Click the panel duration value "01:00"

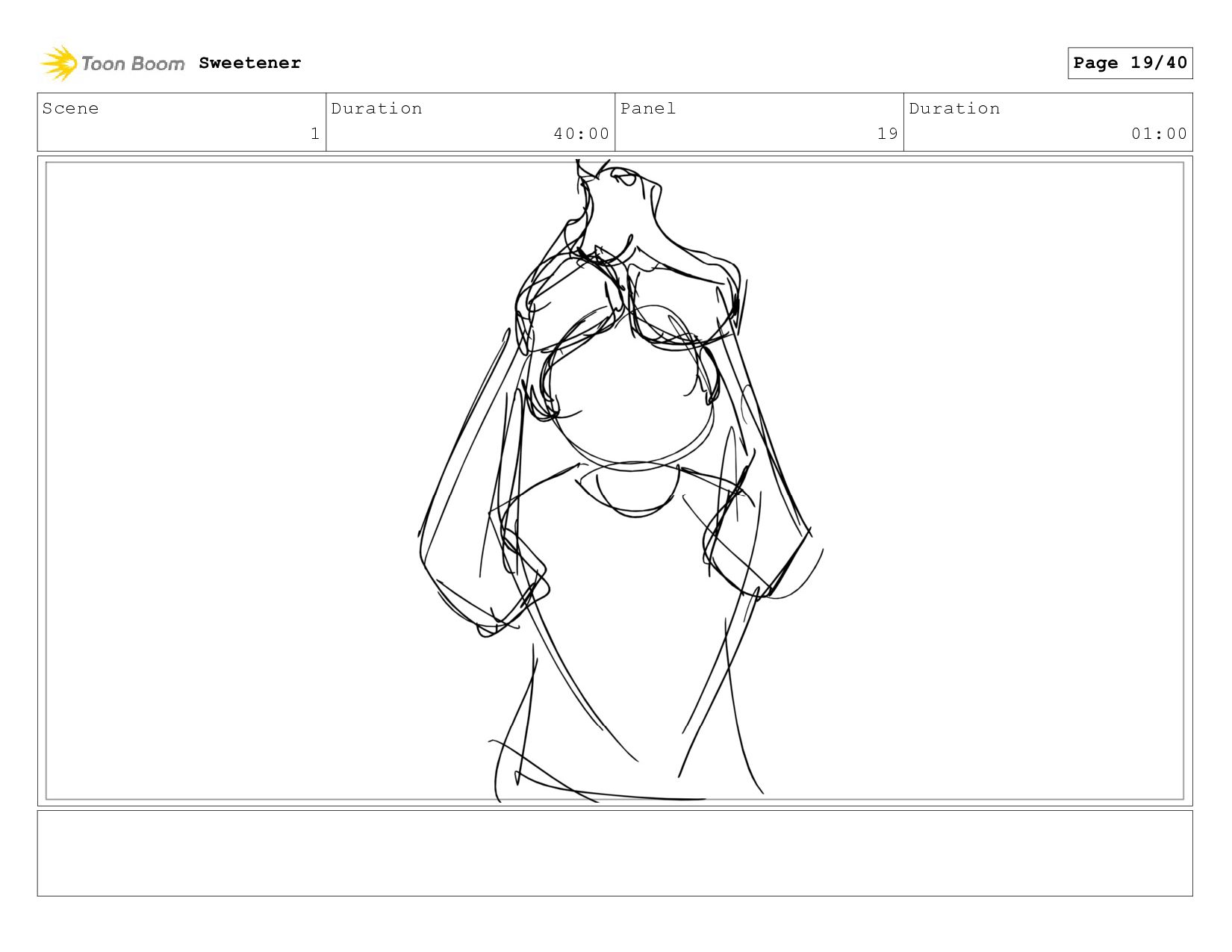[1159, 134]
